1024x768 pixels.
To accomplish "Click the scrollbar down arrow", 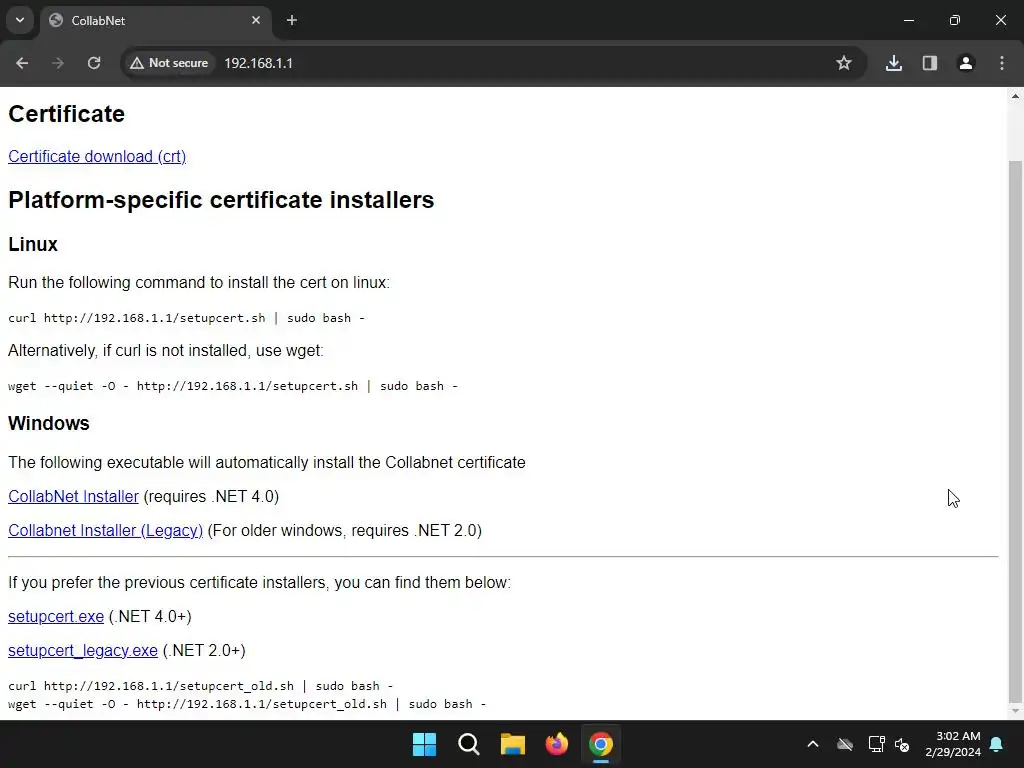I will (1015, 711).
